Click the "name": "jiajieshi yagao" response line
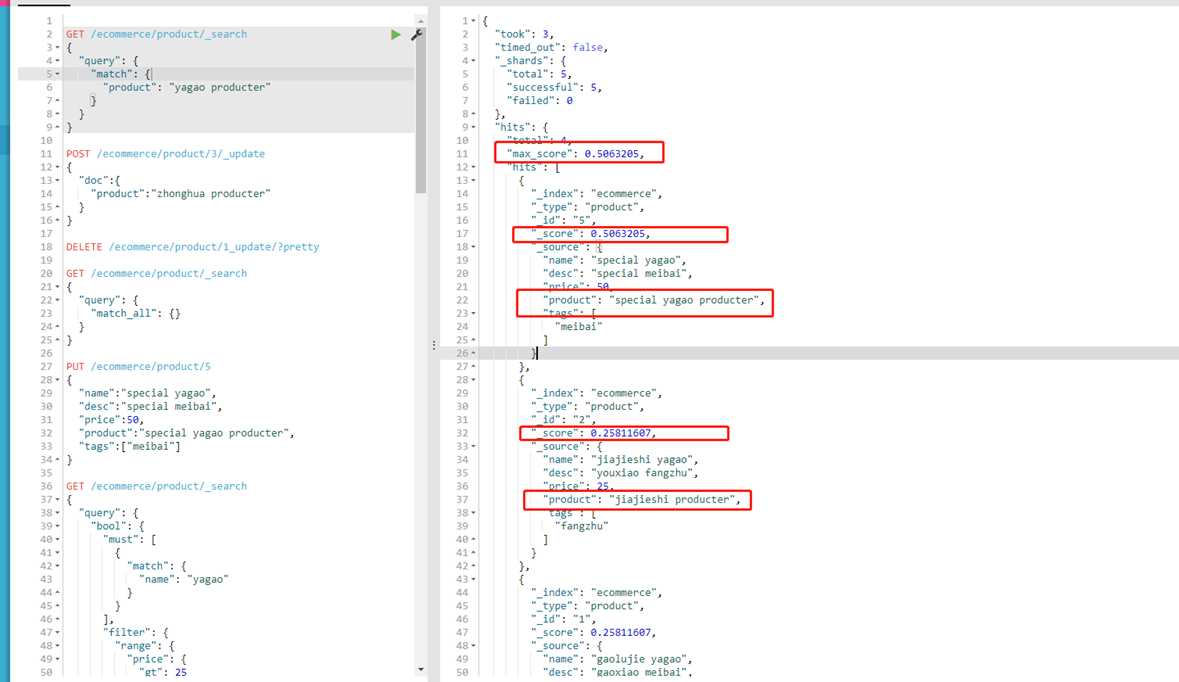 (620, 459)
